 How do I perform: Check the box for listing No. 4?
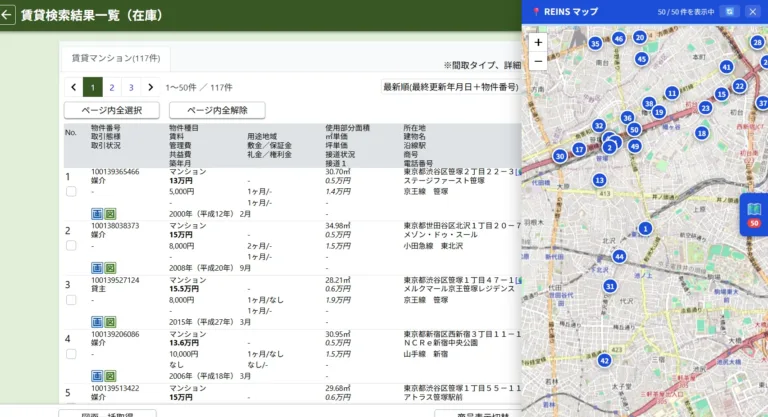pyautogui.click(x=71, y=354)
